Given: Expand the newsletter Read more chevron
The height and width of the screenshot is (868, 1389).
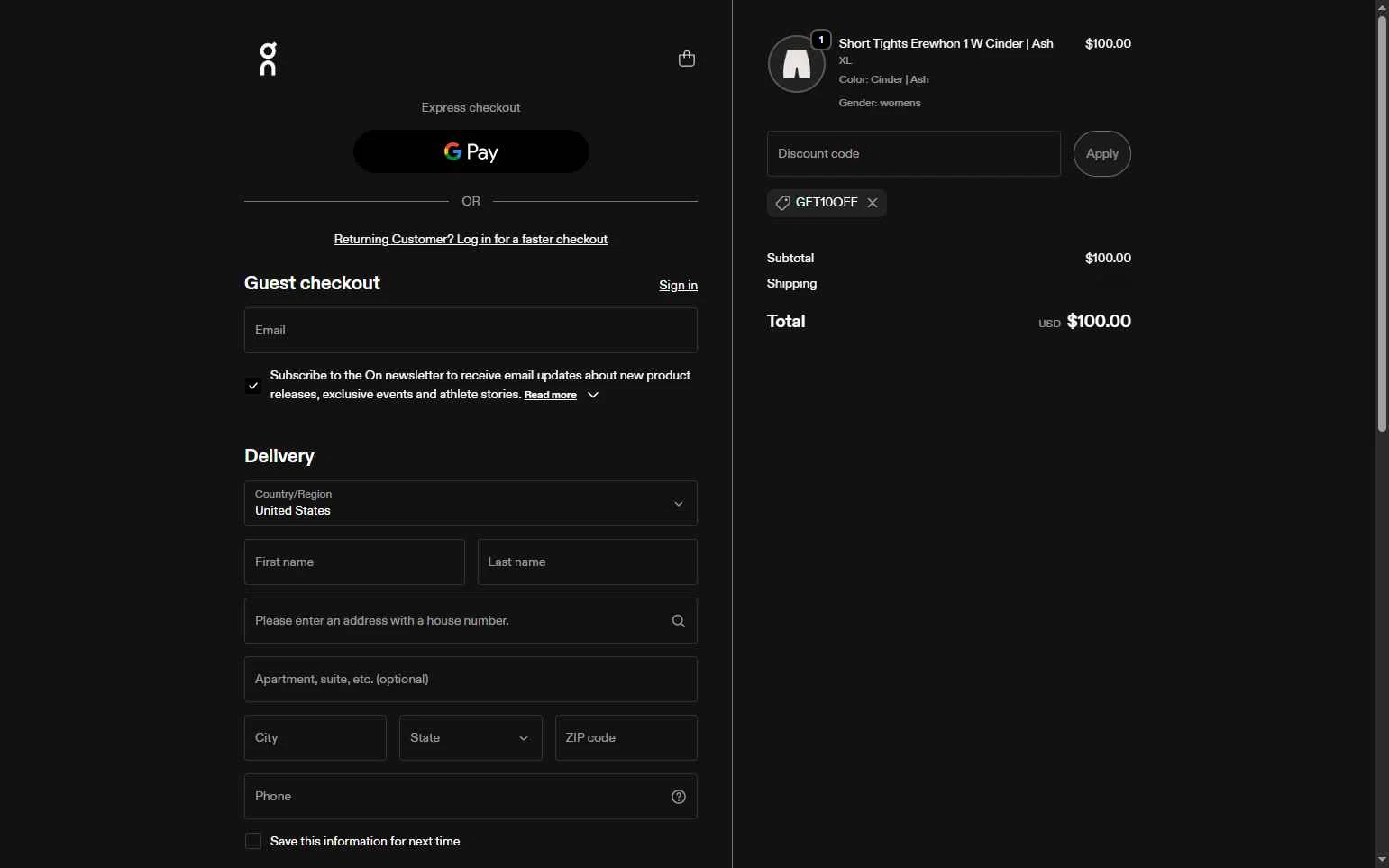Looking at the screenshot, I should 593,395.
